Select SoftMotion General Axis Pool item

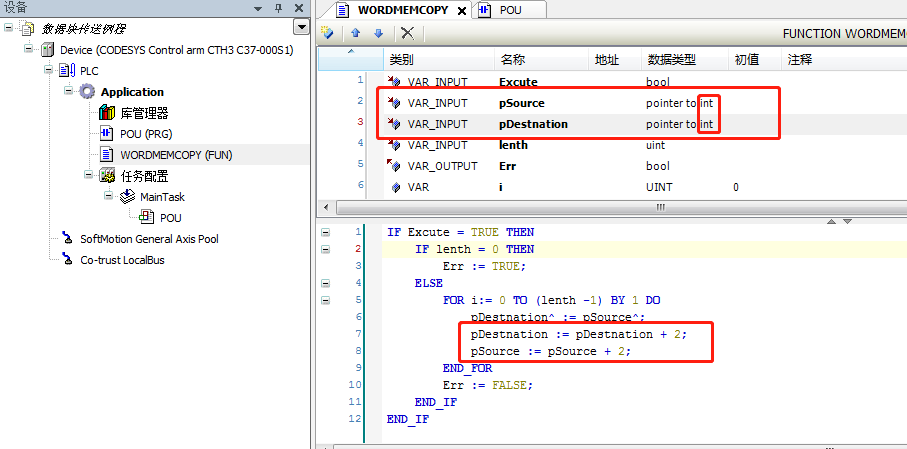149,239
